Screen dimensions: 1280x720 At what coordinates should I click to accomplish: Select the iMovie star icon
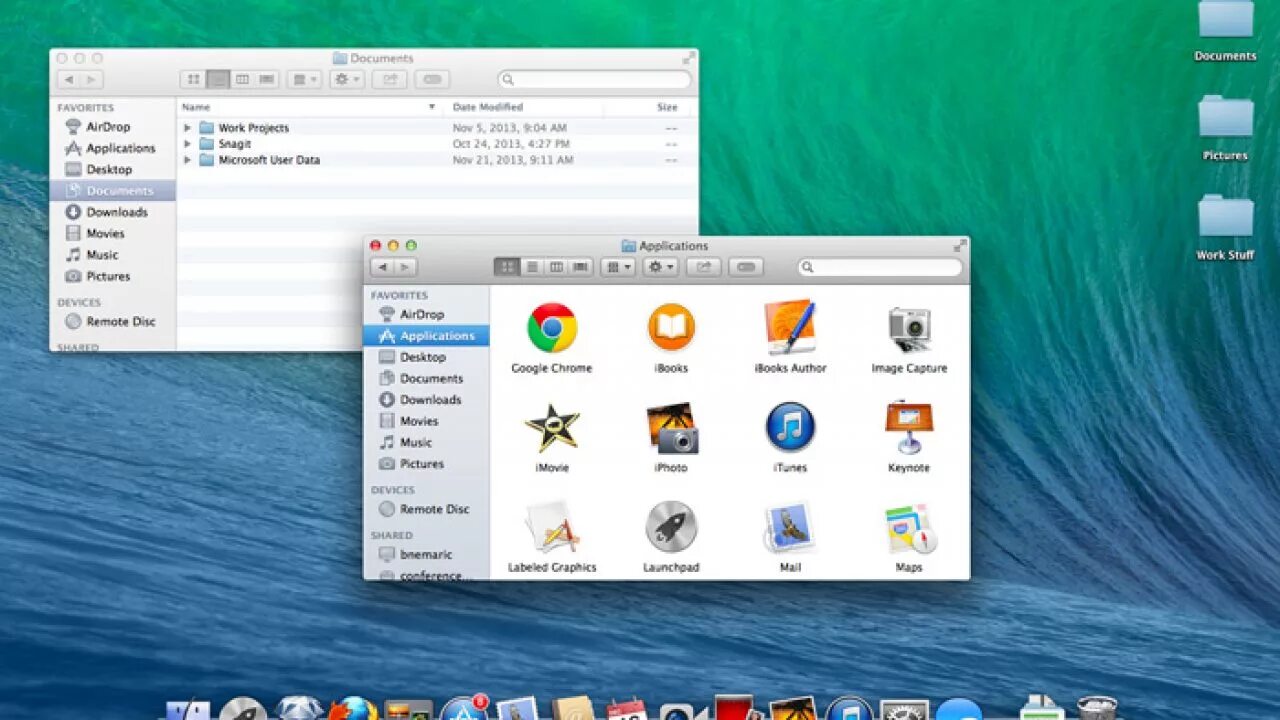point(552,427)
